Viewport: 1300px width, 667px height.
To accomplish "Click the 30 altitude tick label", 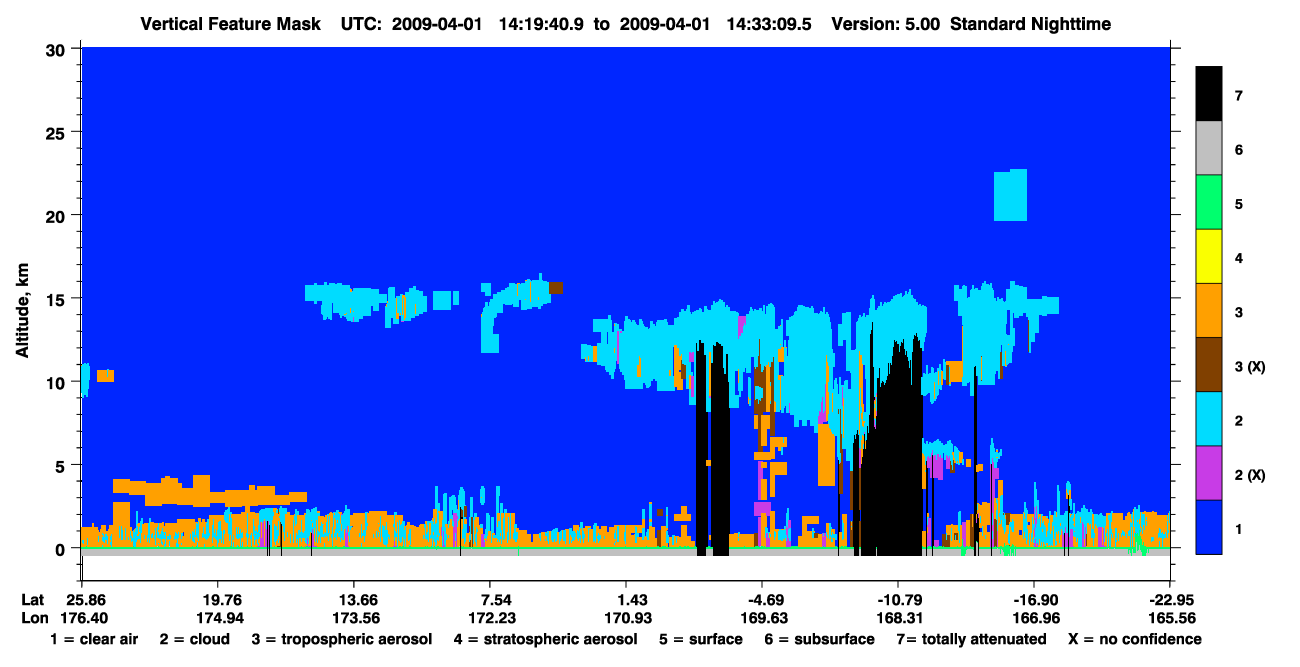I will 57,49.
